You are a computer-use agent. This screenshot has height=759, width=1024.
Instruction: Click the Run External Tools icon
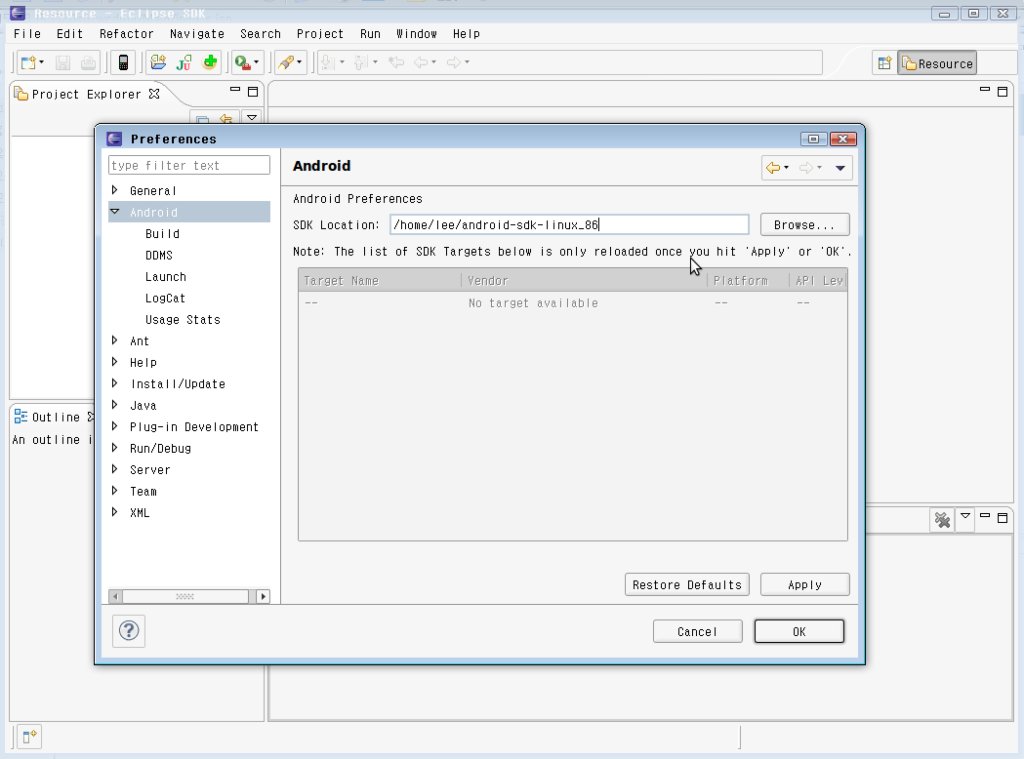[x=243, y=63]
